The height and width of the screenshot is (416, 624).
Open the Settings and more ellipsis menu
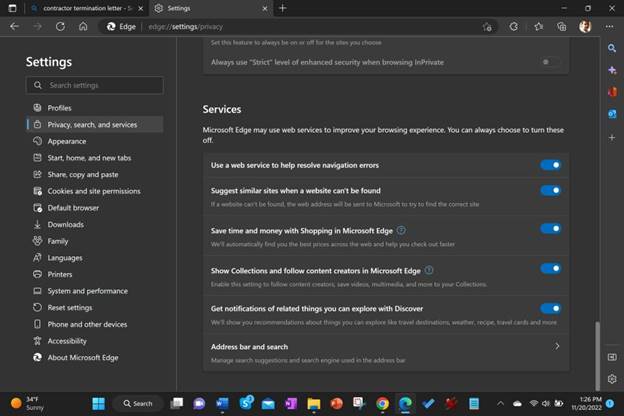point(609,27)
